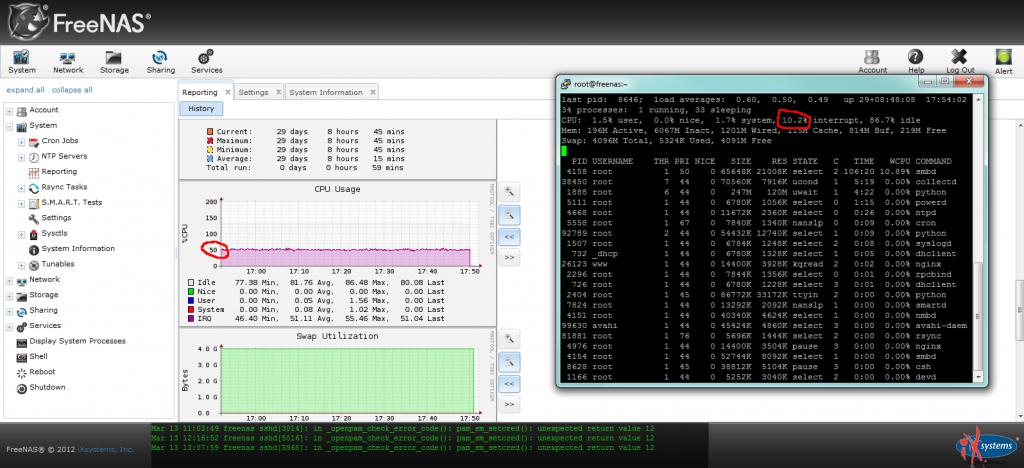Switch to the Reporting tab
The height and width of the screenshot is (468, 1024).
coord(200,92)
